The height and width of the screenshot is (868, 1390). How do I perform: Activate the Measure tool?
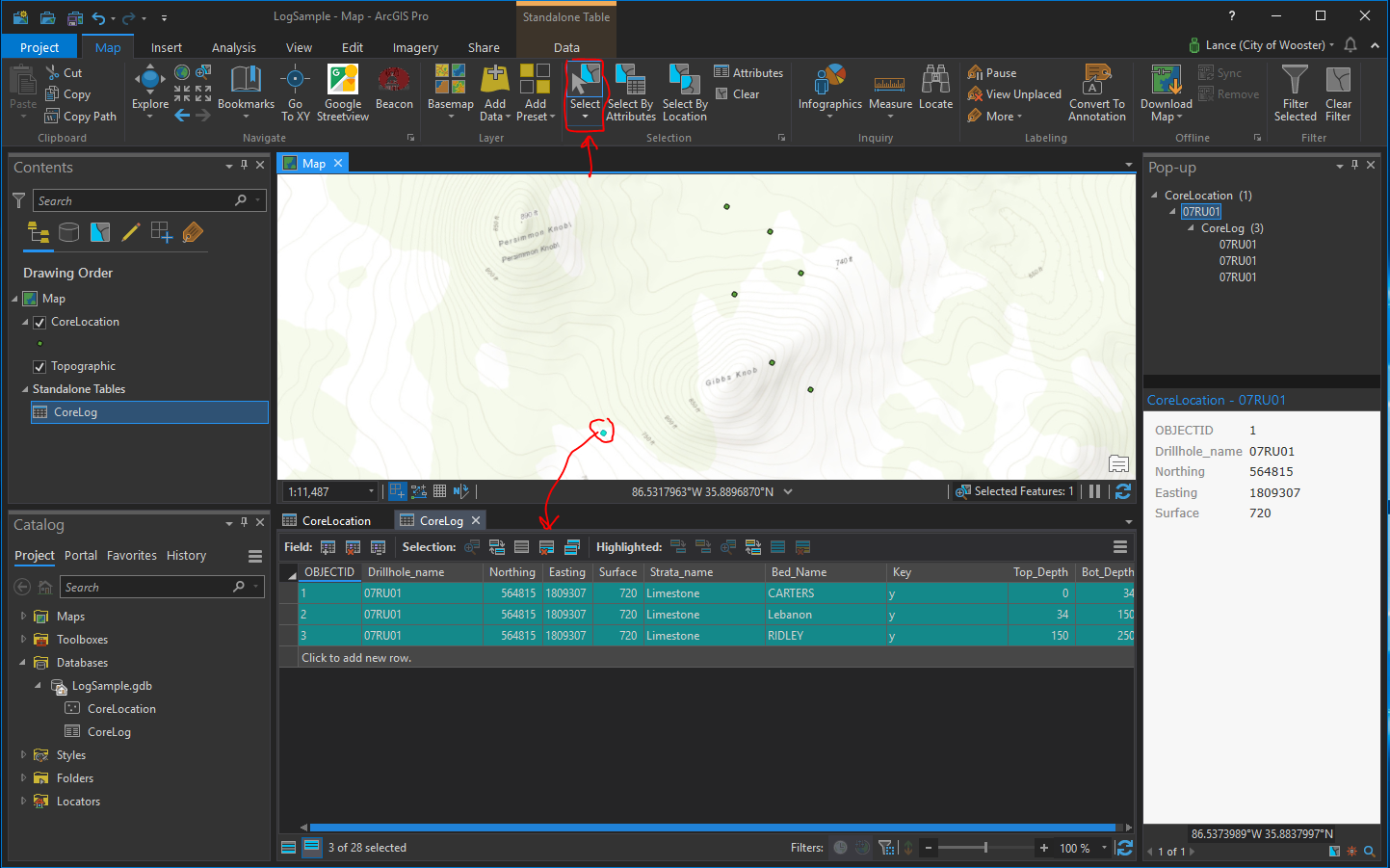pyautogui.click(x=890, y=92)
